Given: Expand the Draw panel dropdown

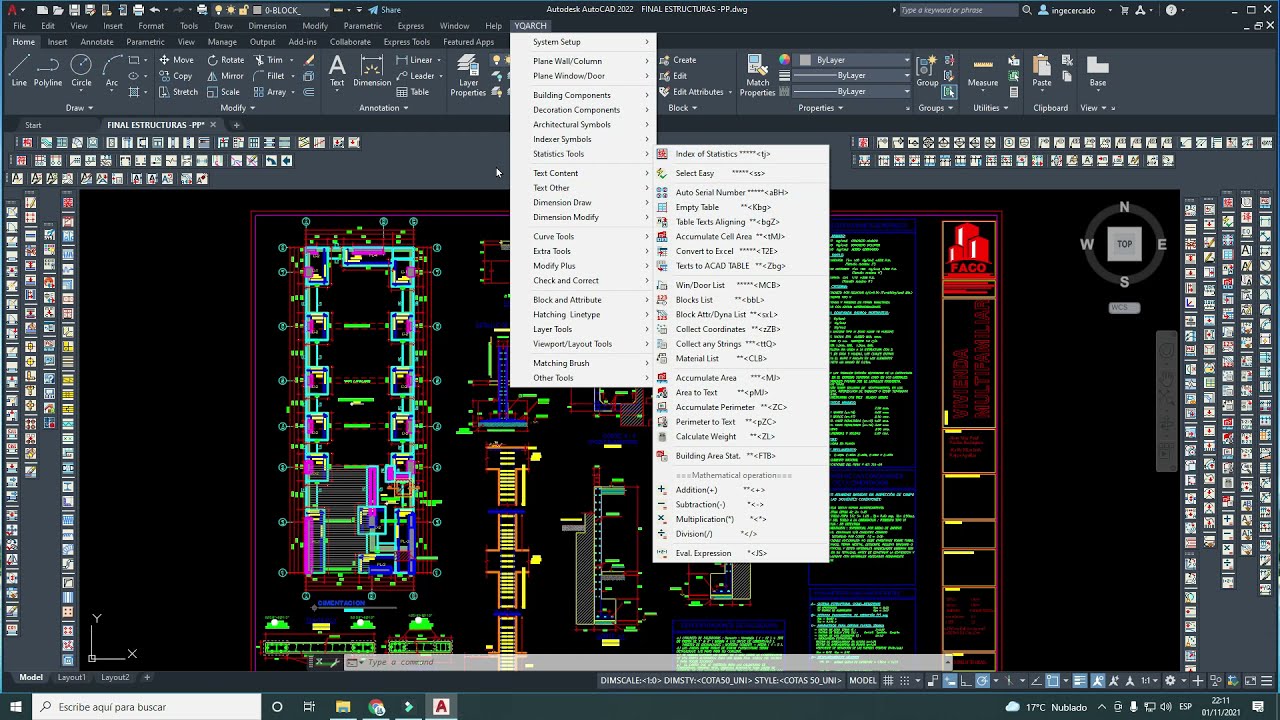Looking at the screenshot, I should point(79,108).
